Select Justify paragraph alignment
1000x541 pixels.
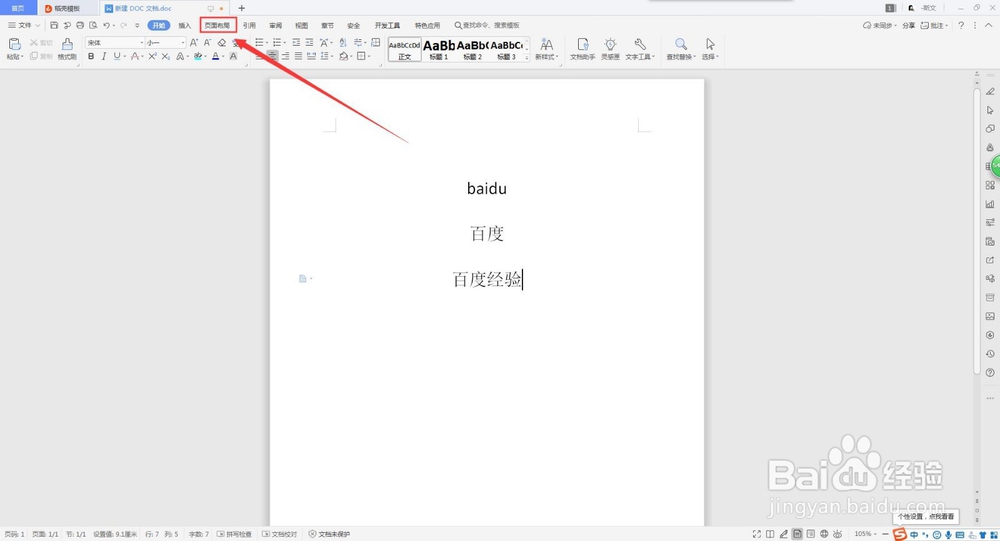tap(298, 56)
